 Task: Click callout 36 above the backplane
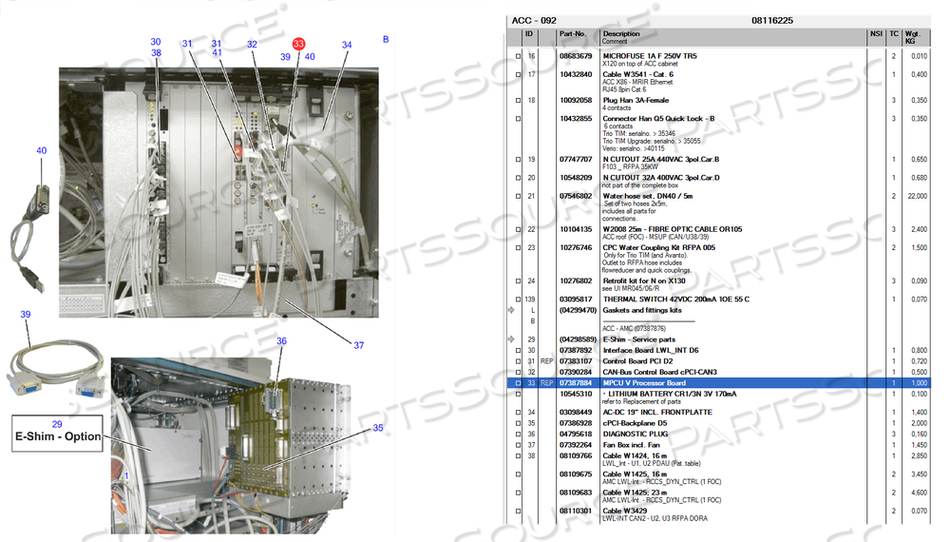coord(282,341)
